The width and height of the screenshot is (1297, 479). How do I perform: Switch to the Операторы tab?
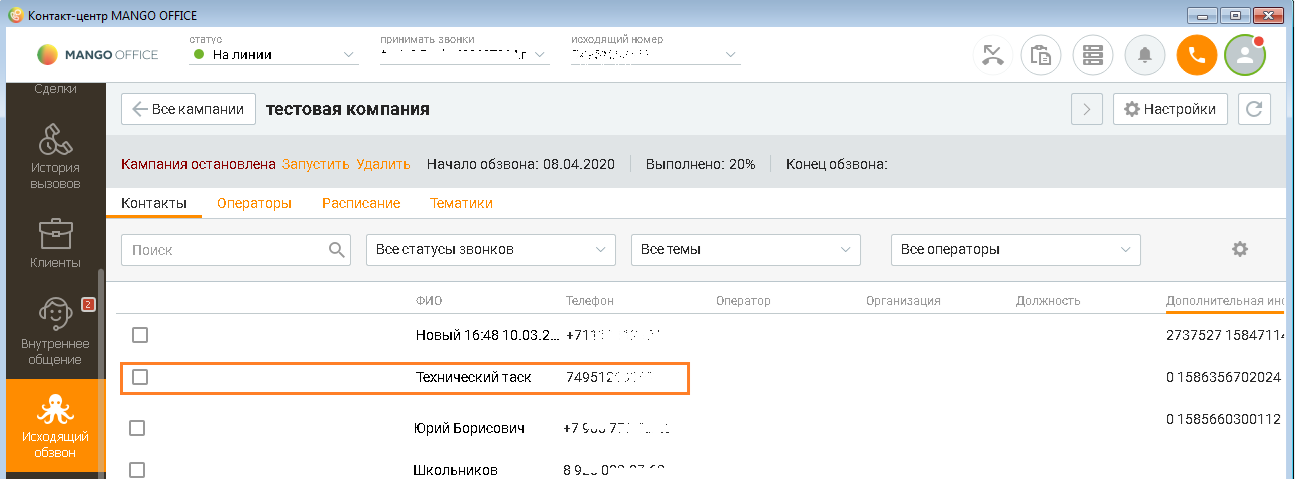coord(254,203)
